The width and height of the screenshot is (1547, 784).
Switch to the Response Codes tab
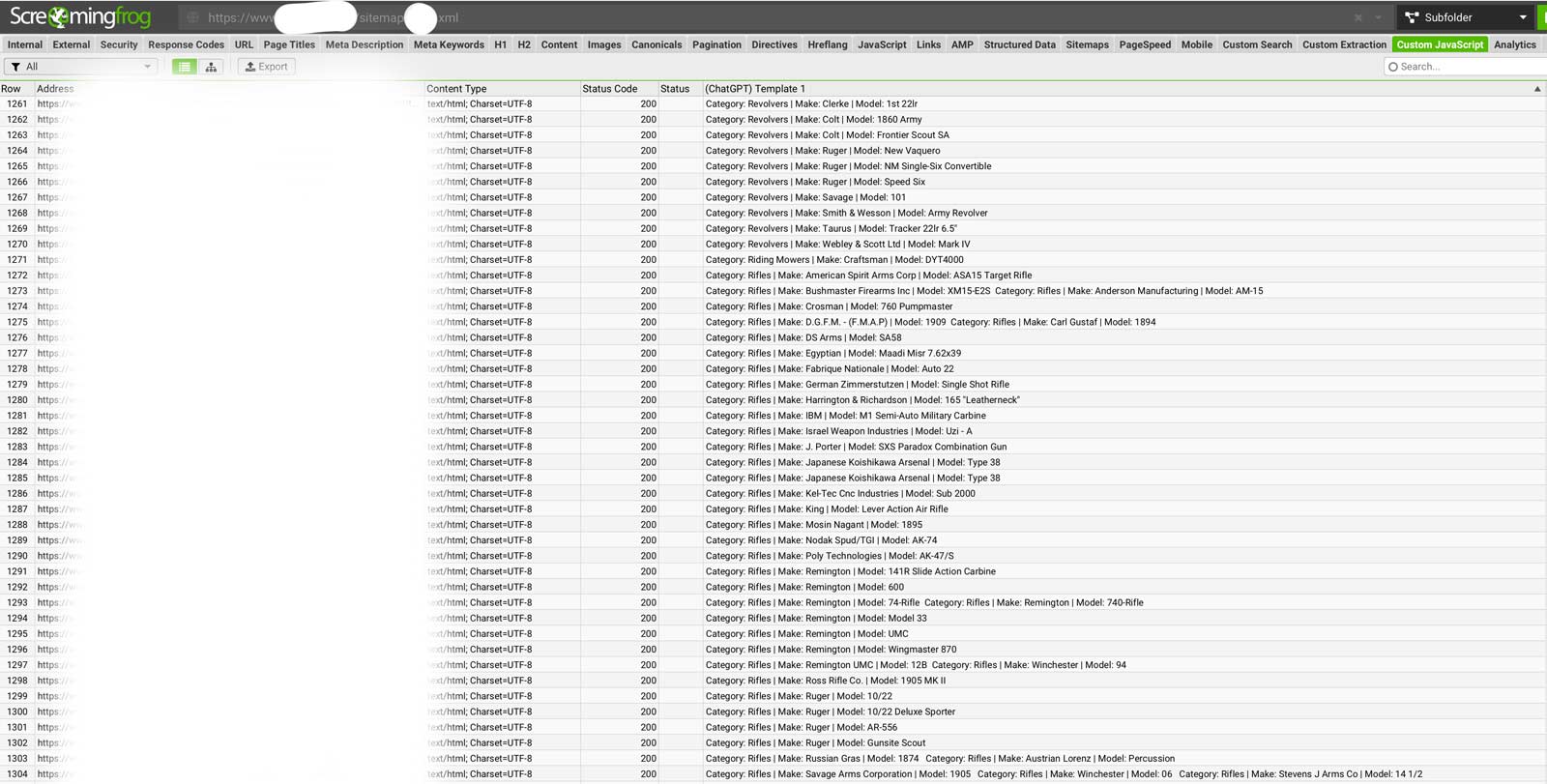point(186,44)
